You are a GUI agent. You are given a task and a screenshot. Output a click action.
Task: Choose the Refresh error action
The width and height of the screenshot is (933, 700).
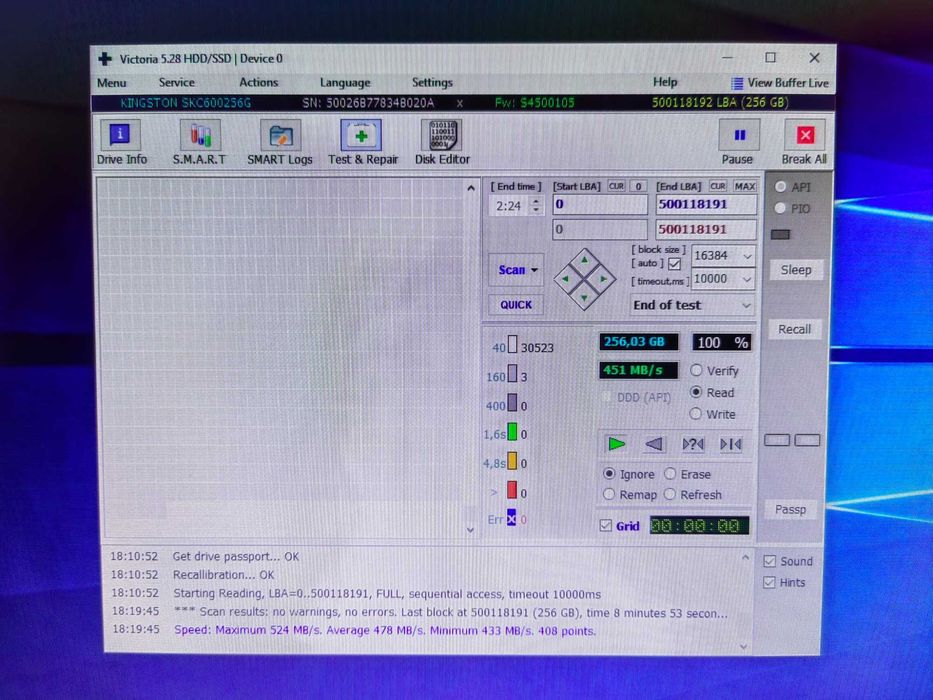tap(670, 494)
